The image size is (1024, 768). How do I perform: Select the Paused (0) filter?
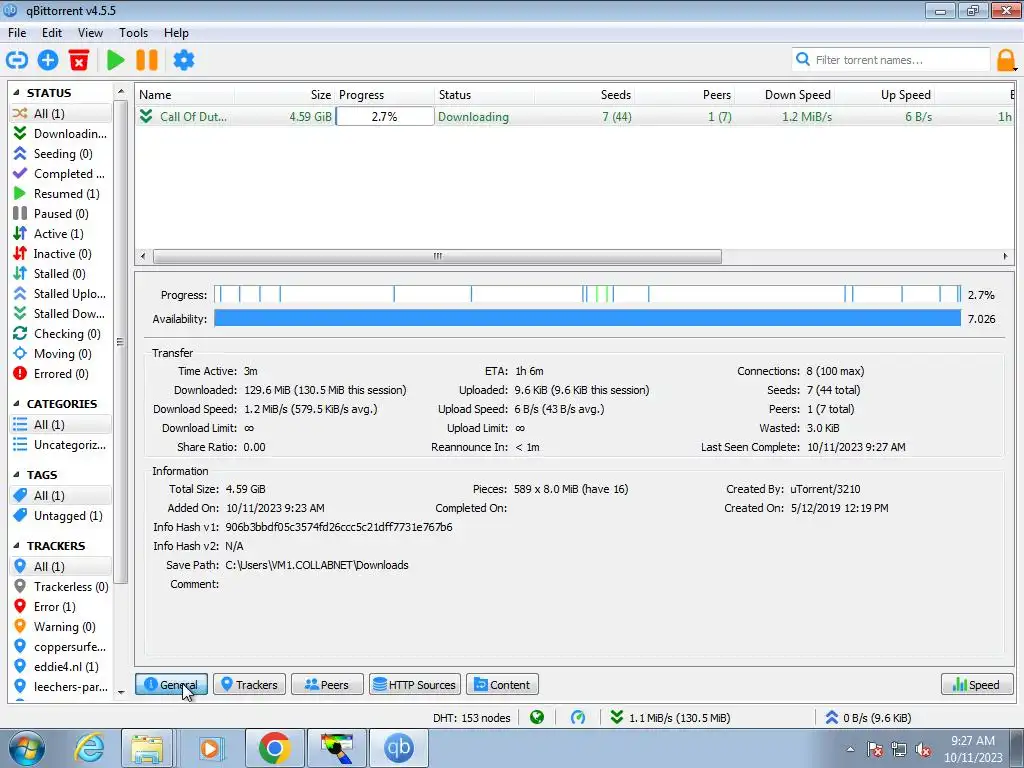[61, 214]
